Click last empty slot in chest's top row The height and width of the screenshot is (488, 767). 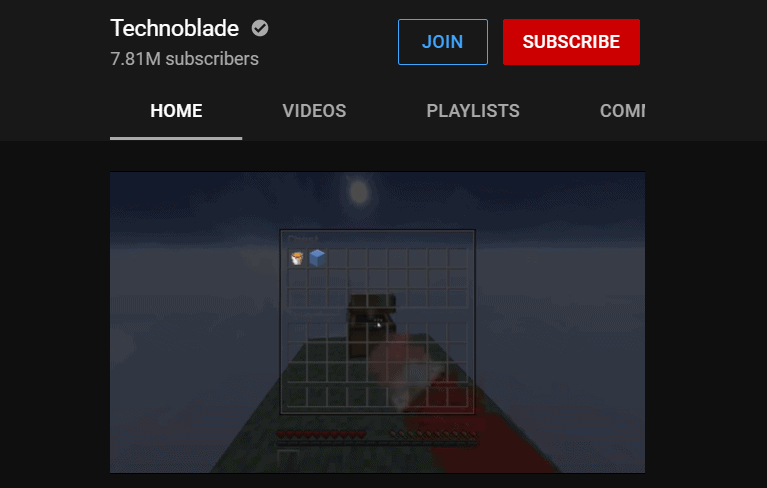458,258
